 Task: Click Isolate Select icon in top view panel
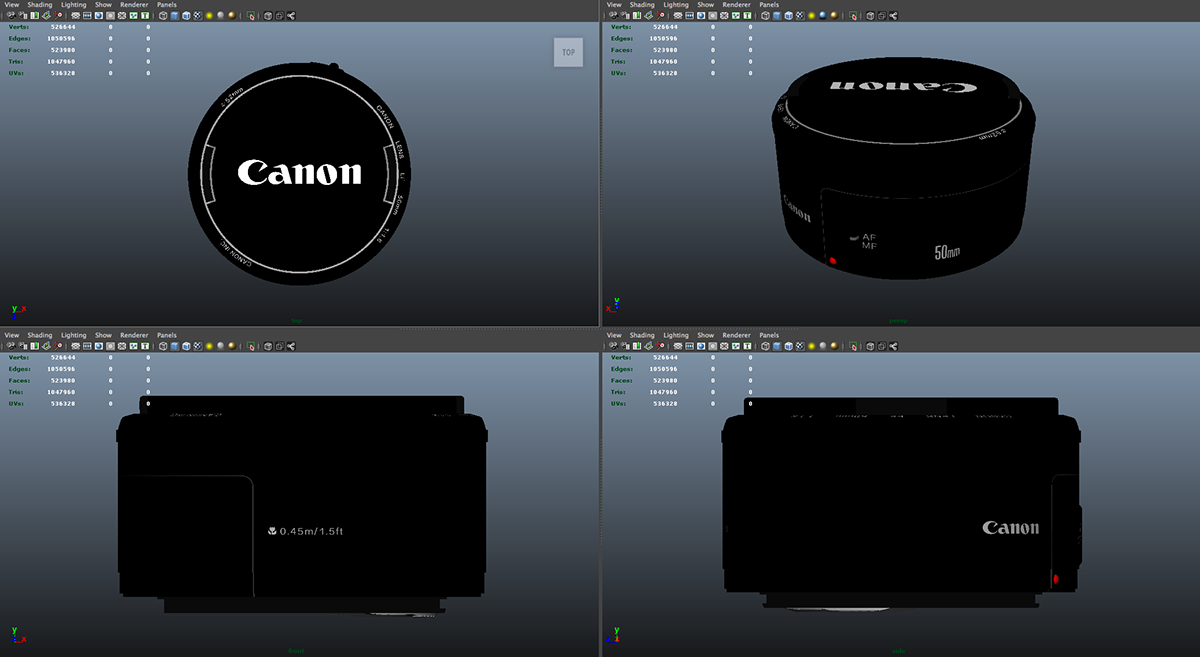click(250, 16)
